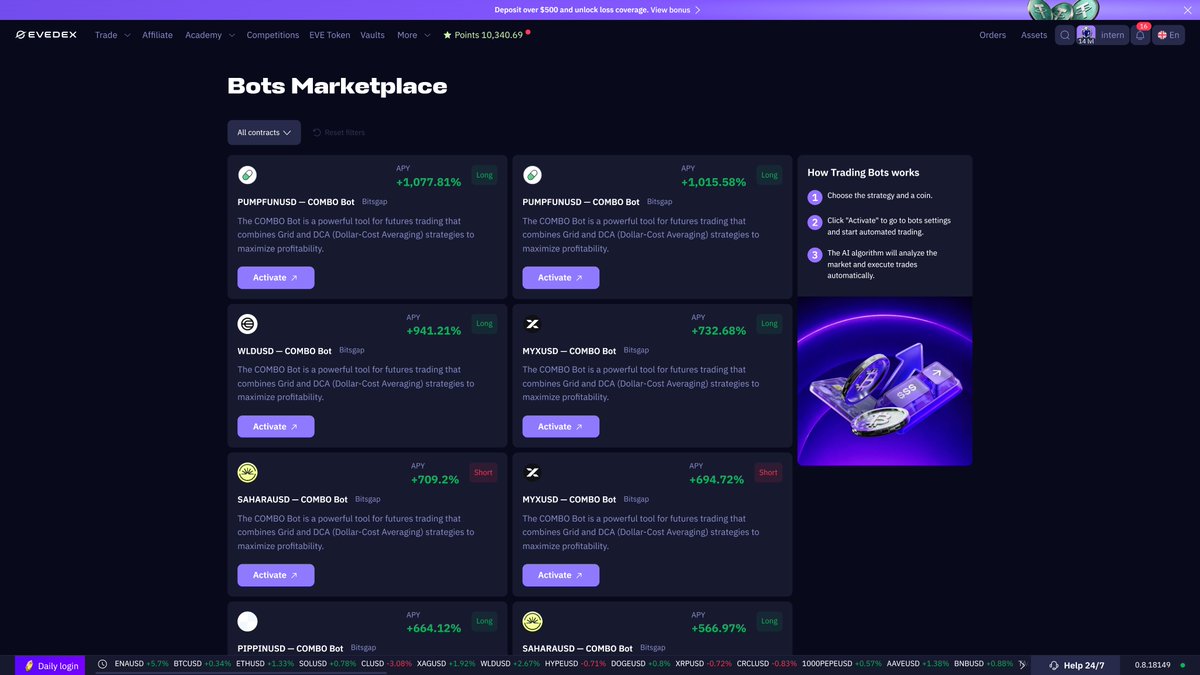
Task: Select DOGEUSD in the ticker bar
Action: (x=640, y=665)
